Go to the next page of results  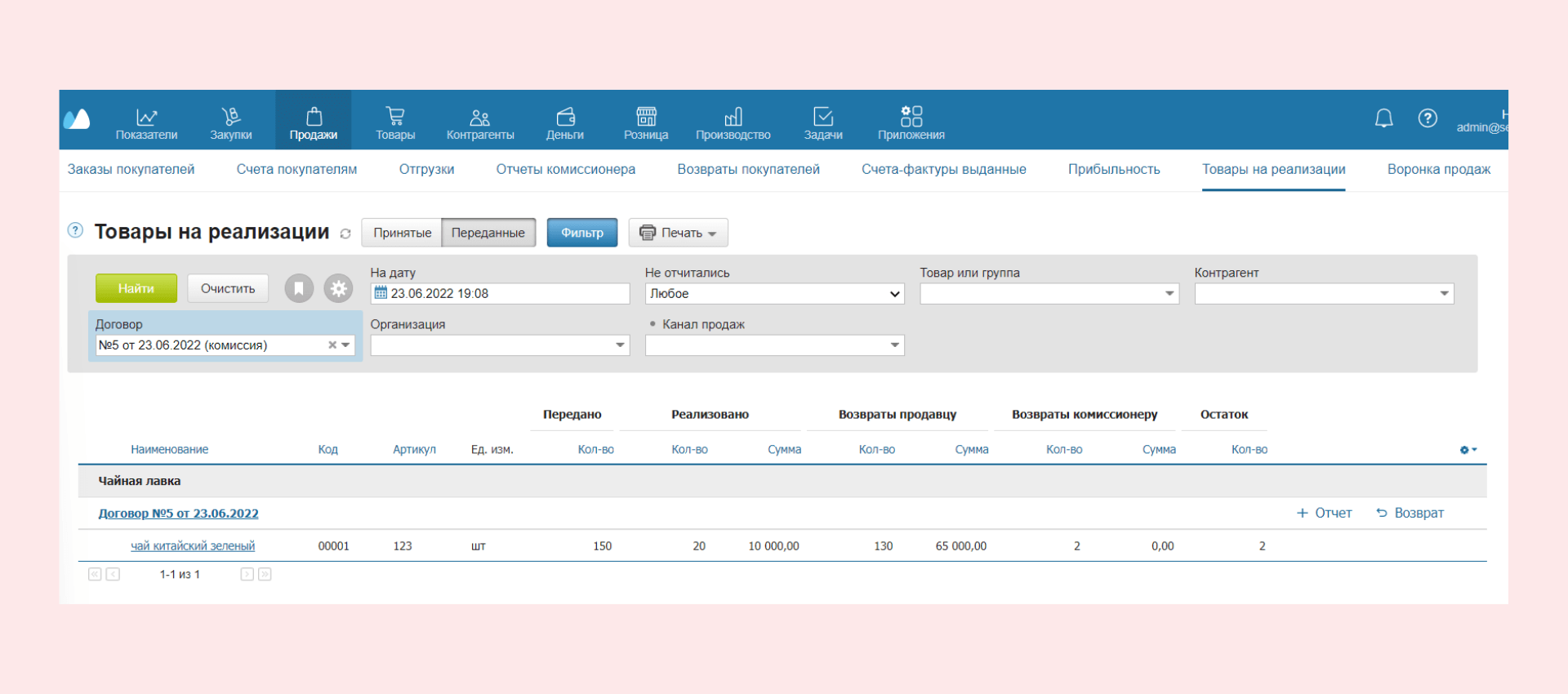(x=247, y=574)
